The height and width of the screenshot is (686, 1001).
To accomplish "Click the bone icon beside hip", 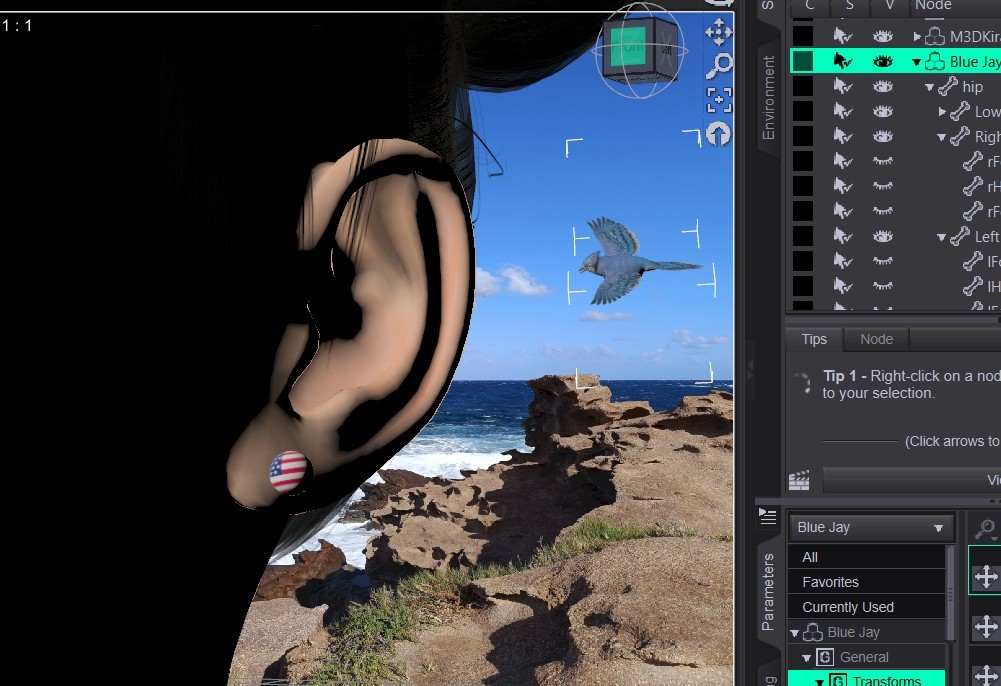I will click(x=948, y=86).
